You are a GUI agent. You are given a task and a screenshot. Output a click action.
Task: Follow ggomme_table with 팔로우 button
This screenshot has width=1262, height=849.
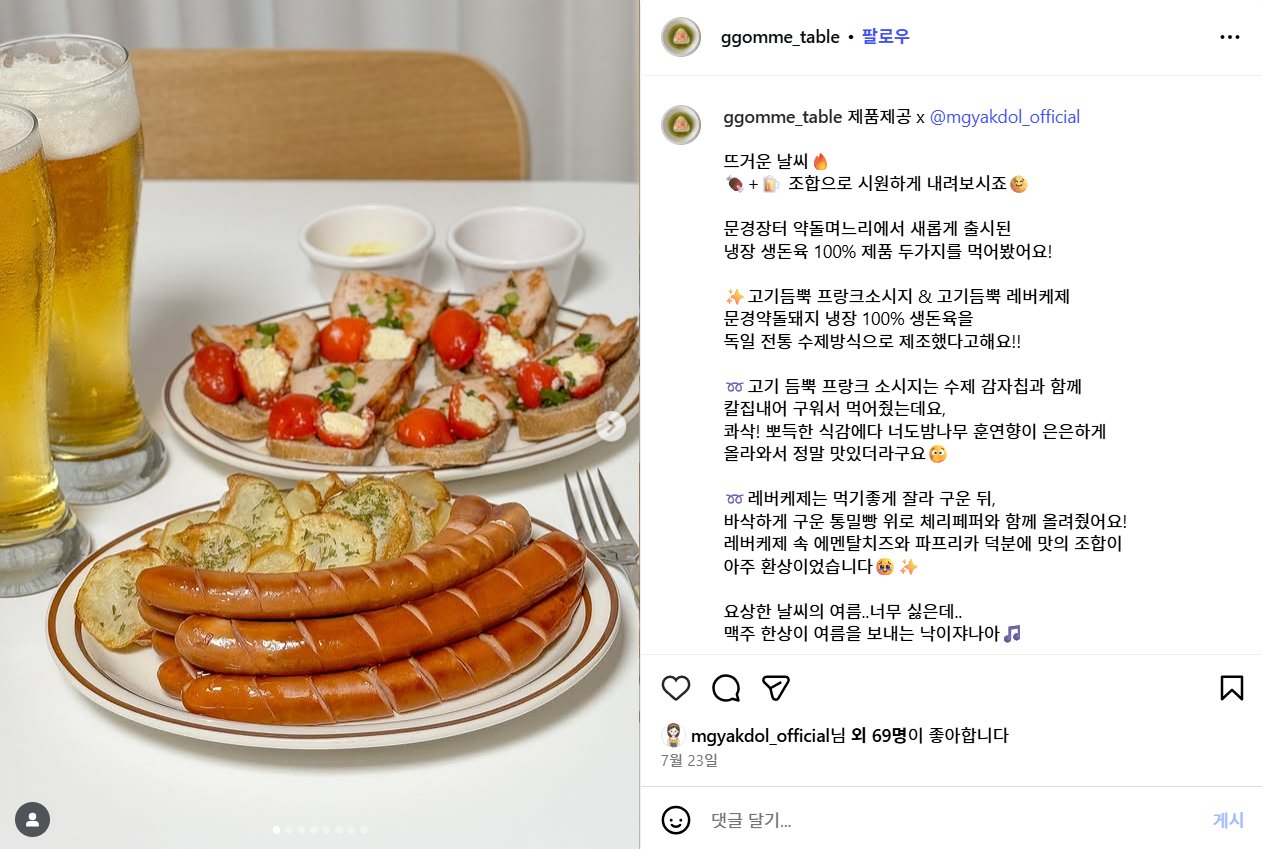(x=885, y=37)
